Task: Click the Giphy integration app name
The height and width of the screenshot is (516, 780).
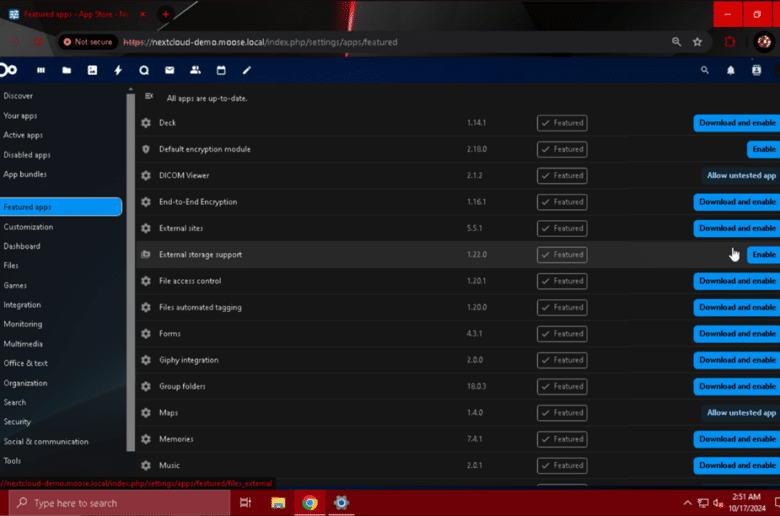Action: pyautogui.click(x=189, y=360)
